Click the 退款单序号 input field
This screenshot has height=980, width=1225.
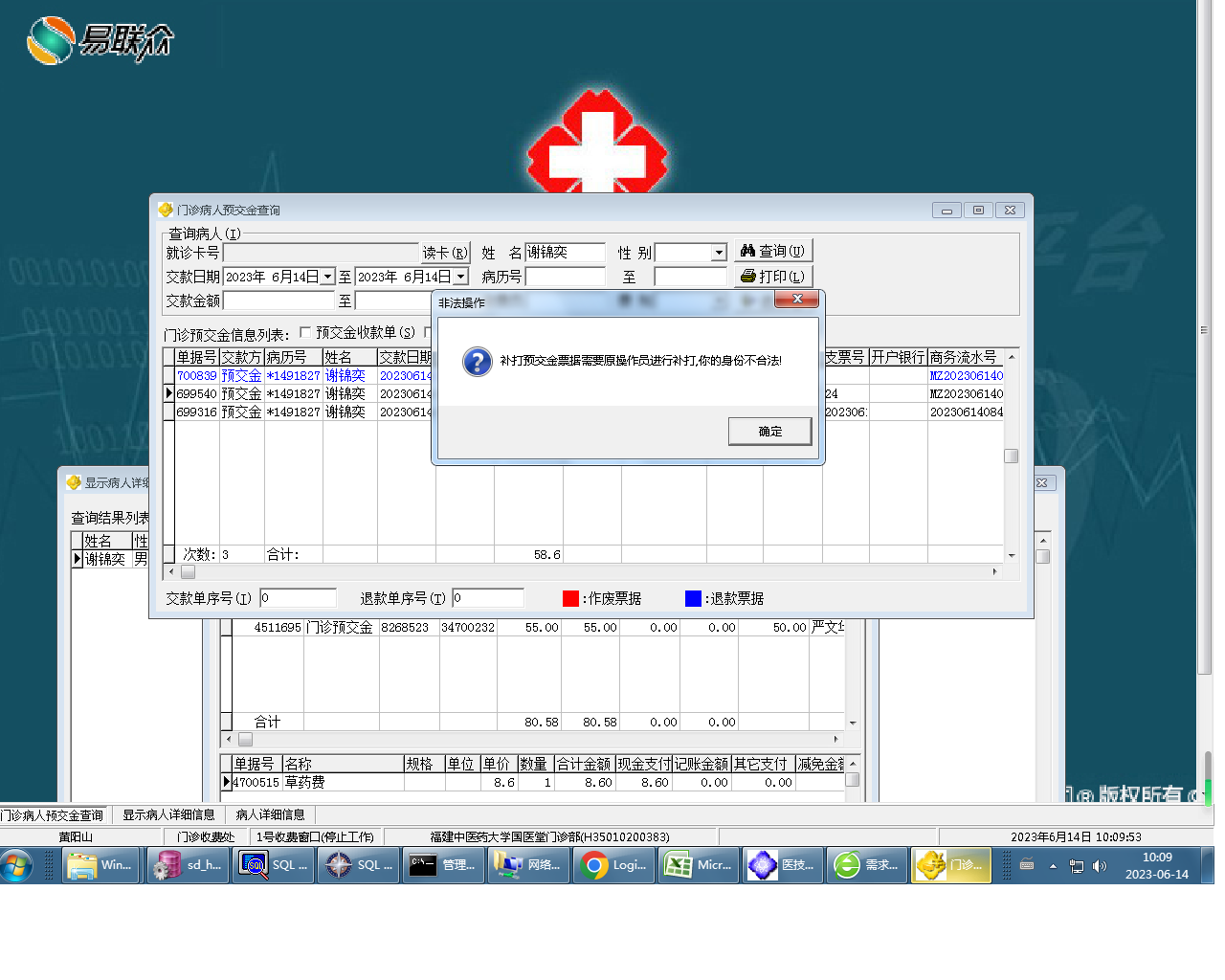pyautogui.click(x=488, y=598)
